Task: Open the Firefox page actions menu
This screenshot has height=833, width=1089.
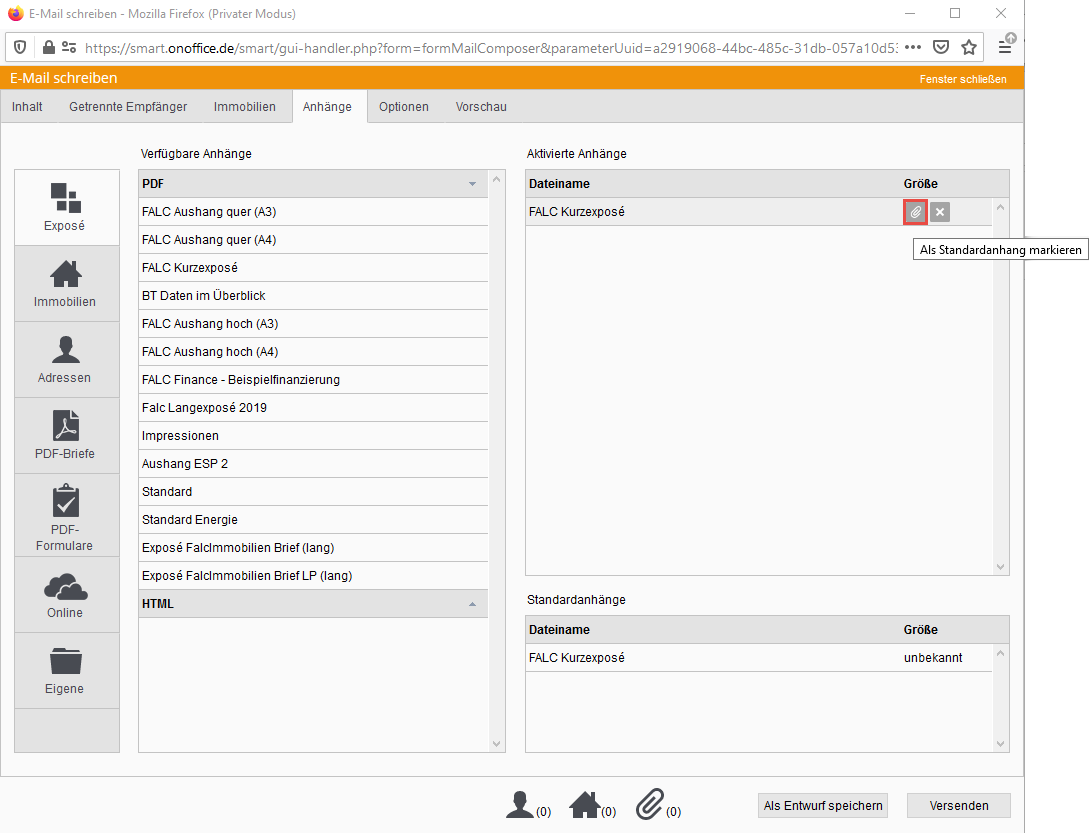Action: tap(912, 47)
